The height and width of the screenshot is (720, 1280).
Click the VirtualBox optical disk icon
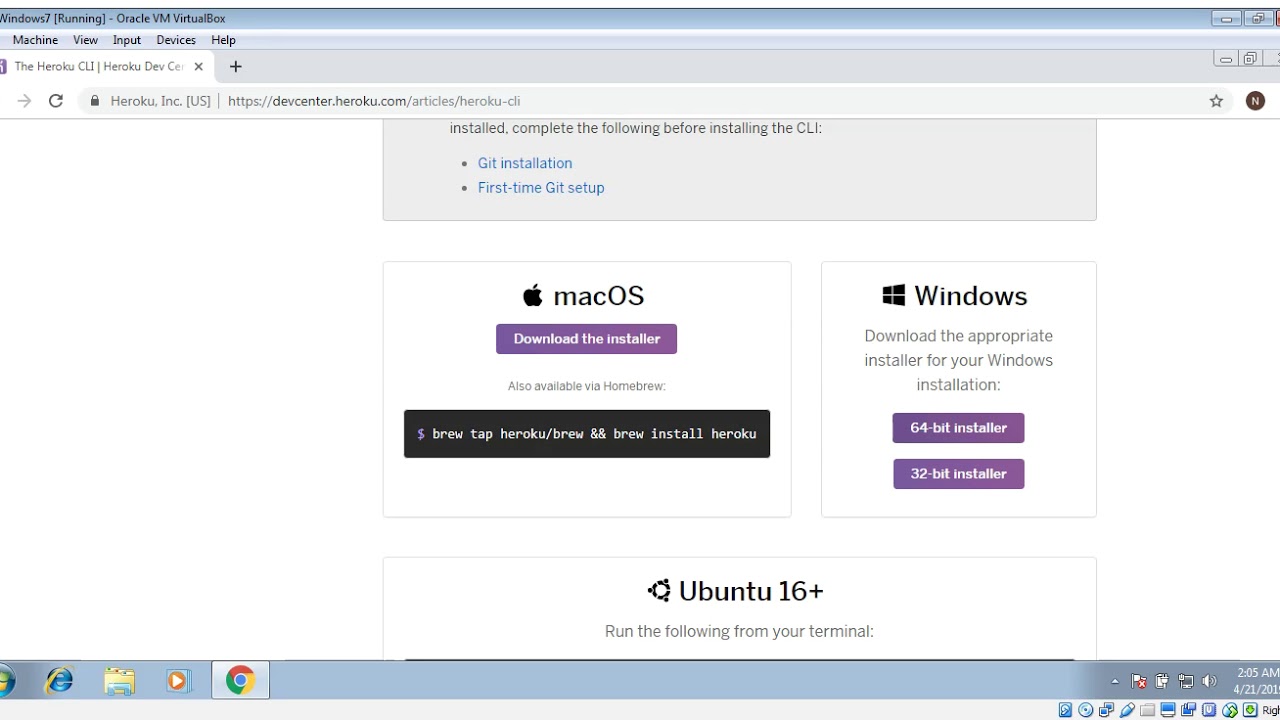(1086, 710)
